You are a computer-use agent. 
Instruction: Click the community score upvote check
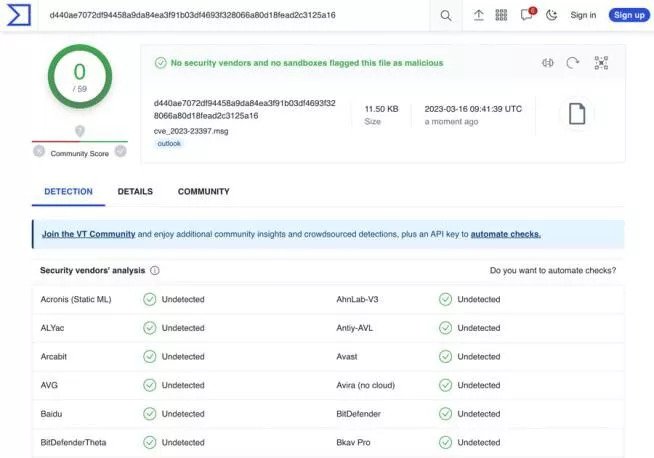coord(120,152)
